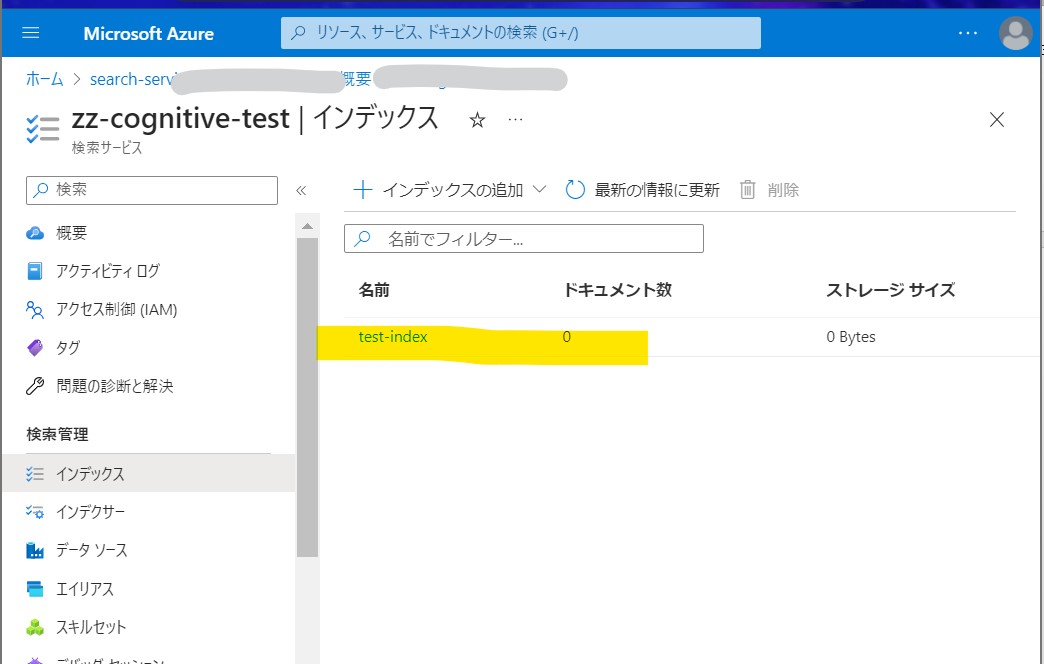Viewport: 1044px width, 664px height.
Task: Focus the global resource search box
Action: point(521,33)
